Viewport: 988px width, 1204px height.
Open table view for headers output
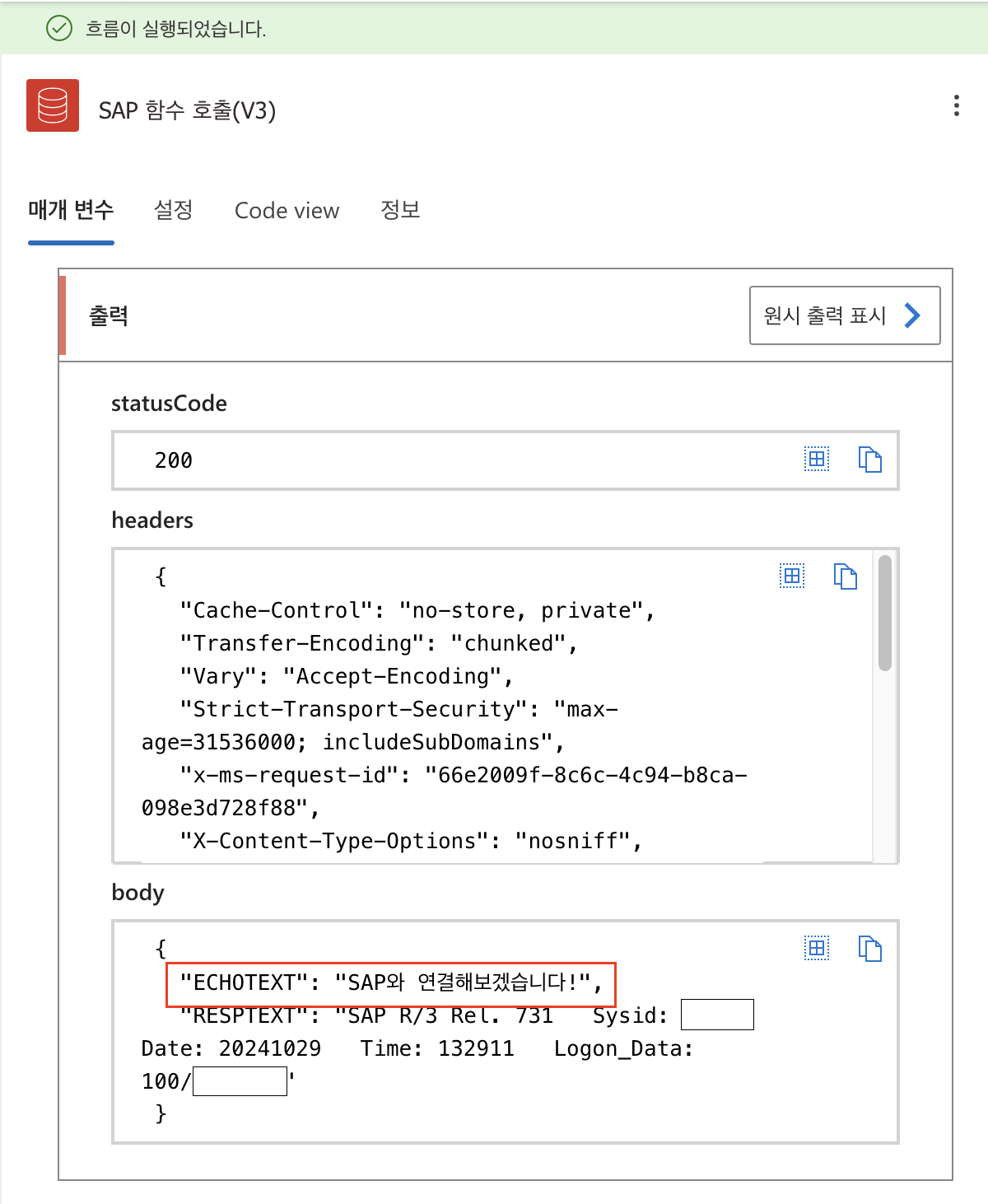[792, 576]
